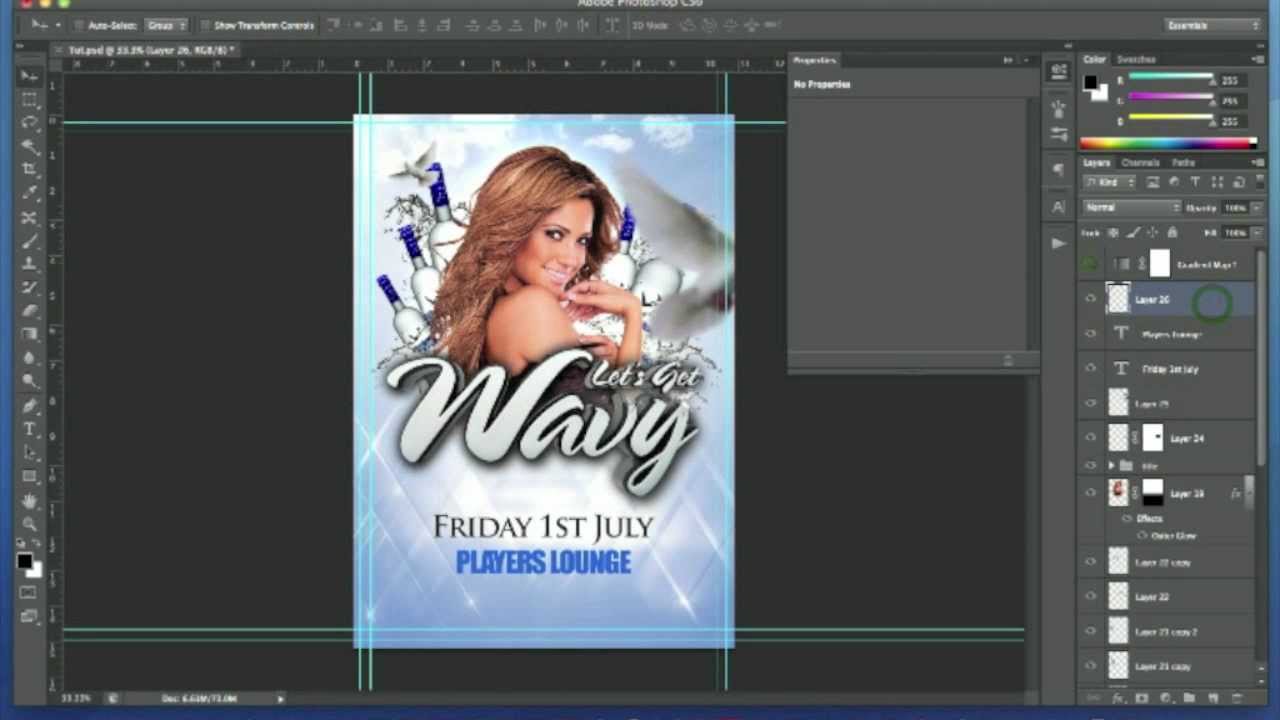Align left edges in options bar
The width and height of the screenshot is (1280, 720).
coord(399,25)
